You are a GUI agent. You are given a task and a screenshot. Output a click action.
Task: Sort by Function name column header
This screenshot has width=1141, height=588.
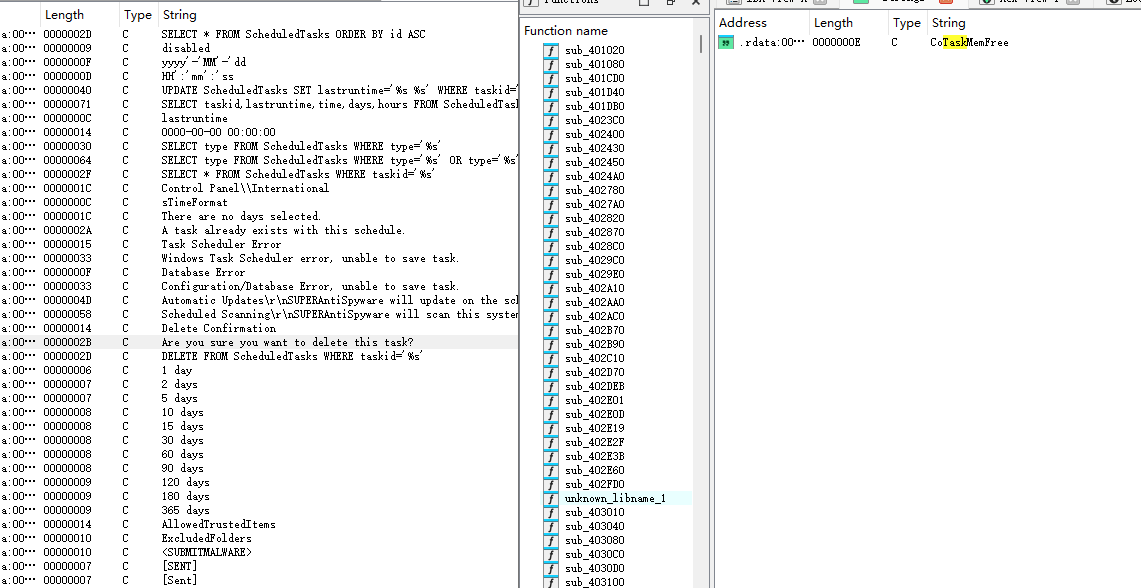(566, 31)
